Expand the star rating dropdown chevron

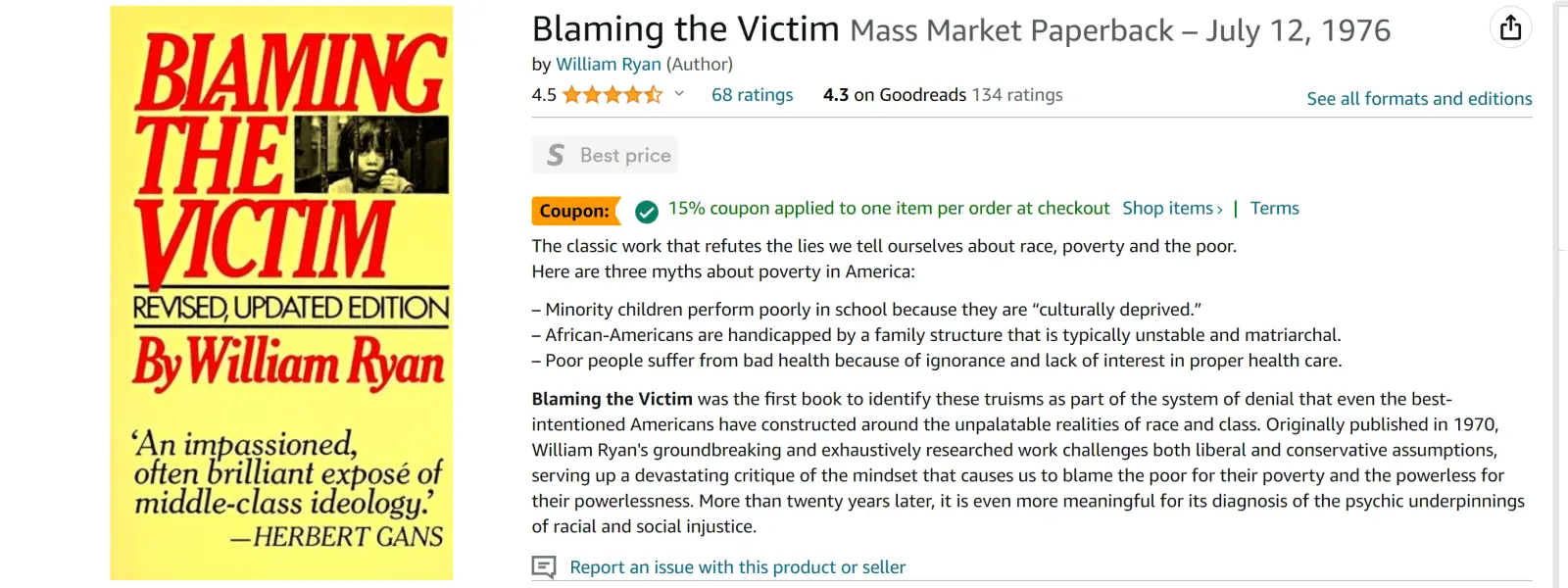click(679, 94)
